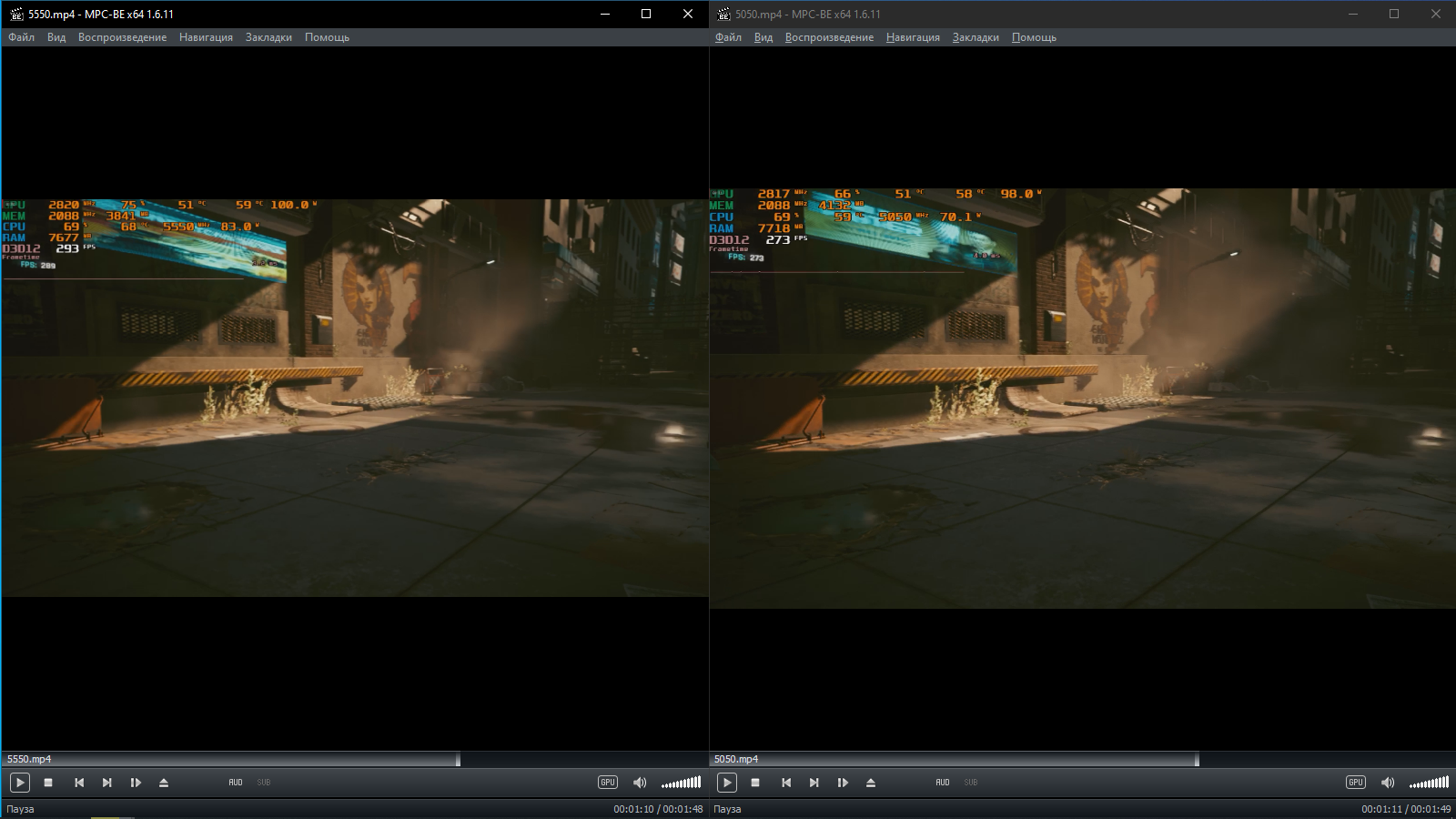
Task: Go to previous file in 5550.mp4 window
Action: pyautogui.click(x=79, y=783)
